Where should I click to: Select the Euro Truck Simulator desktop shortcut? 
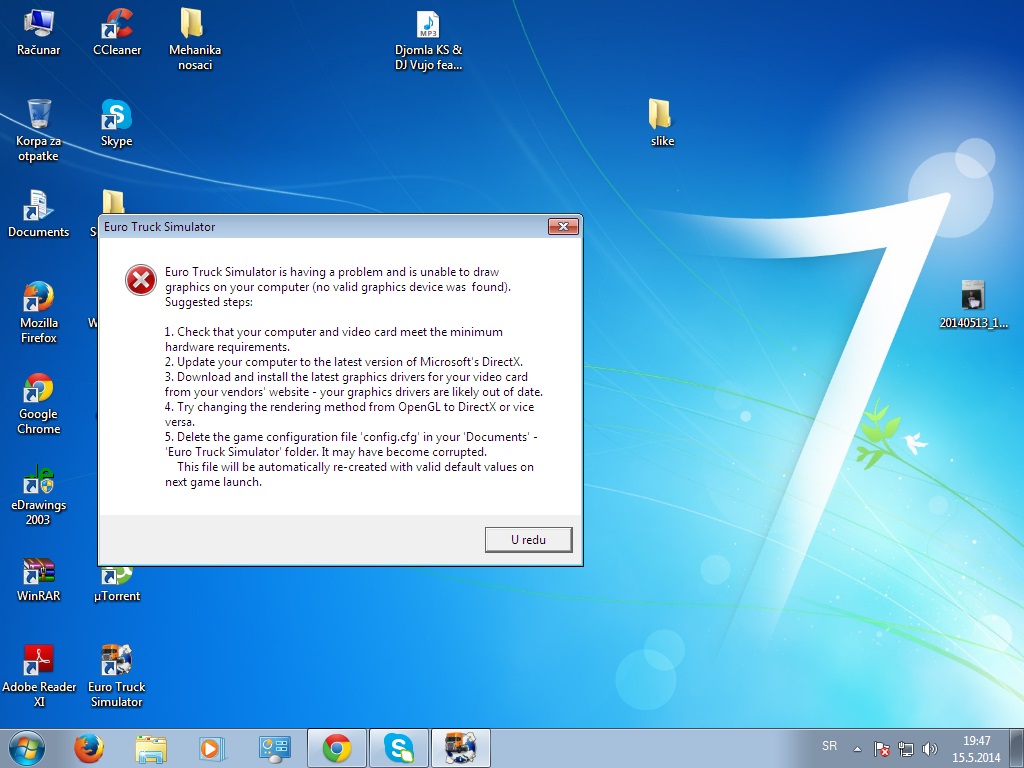click(117, 676)
